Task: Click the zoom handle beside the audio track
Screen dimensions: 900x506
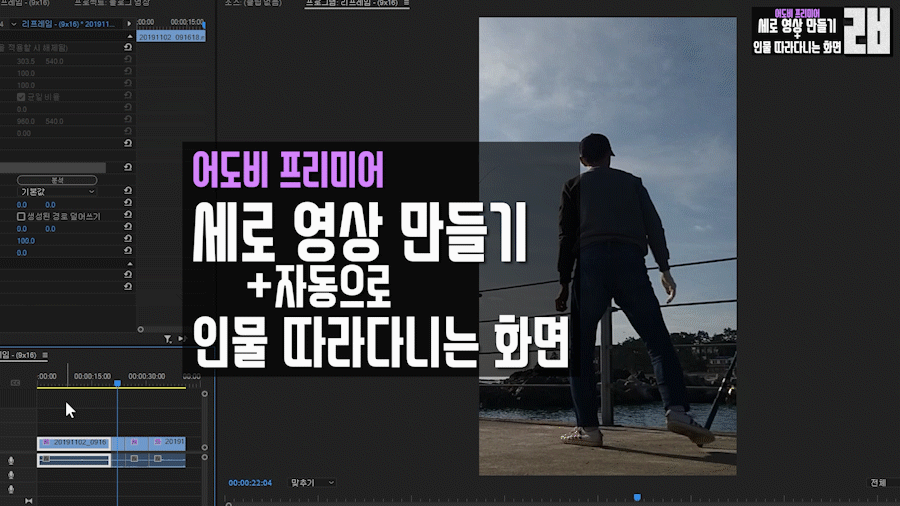Action: pos(204,457)
